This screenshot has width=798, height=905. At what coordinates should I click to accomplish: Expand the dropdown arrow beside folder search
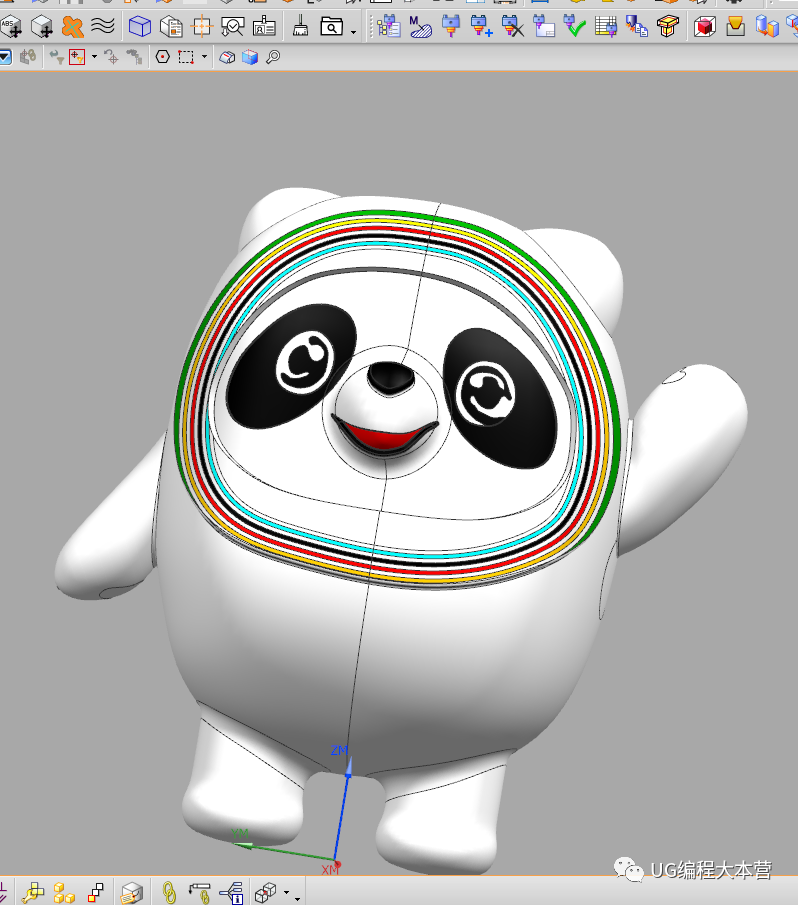[353, 32]
